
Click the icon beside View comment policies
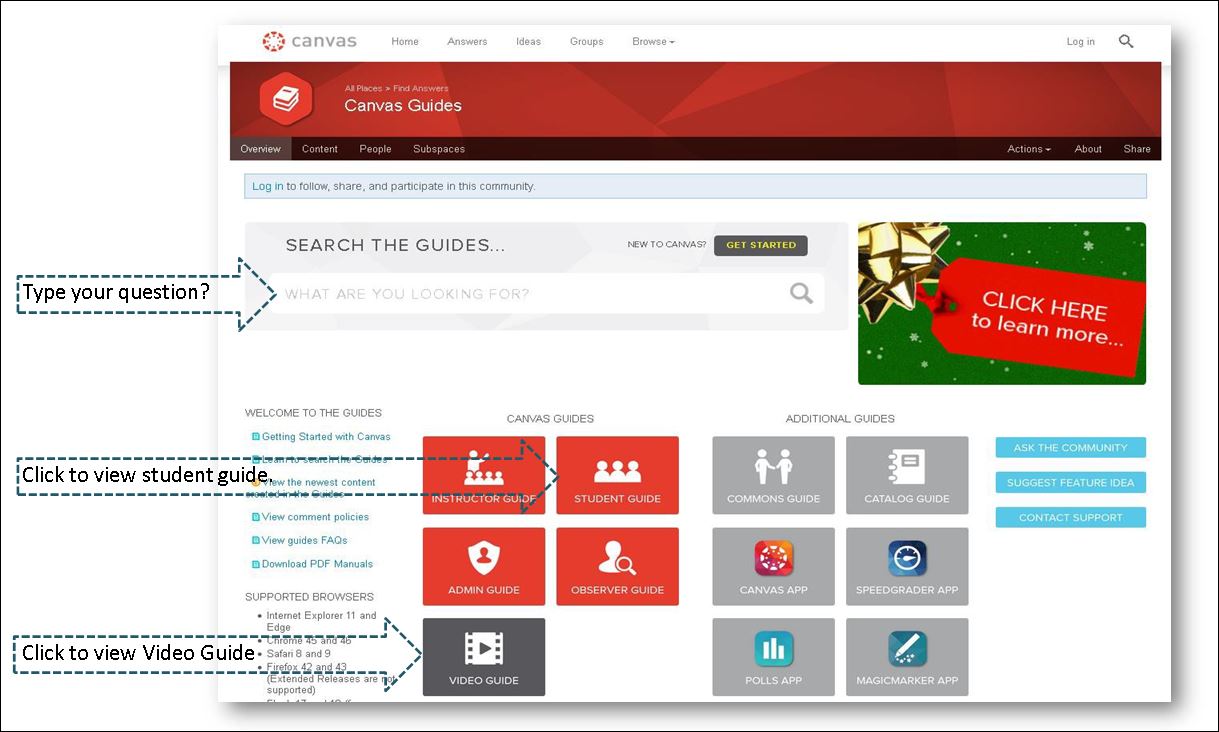point(255,517)
